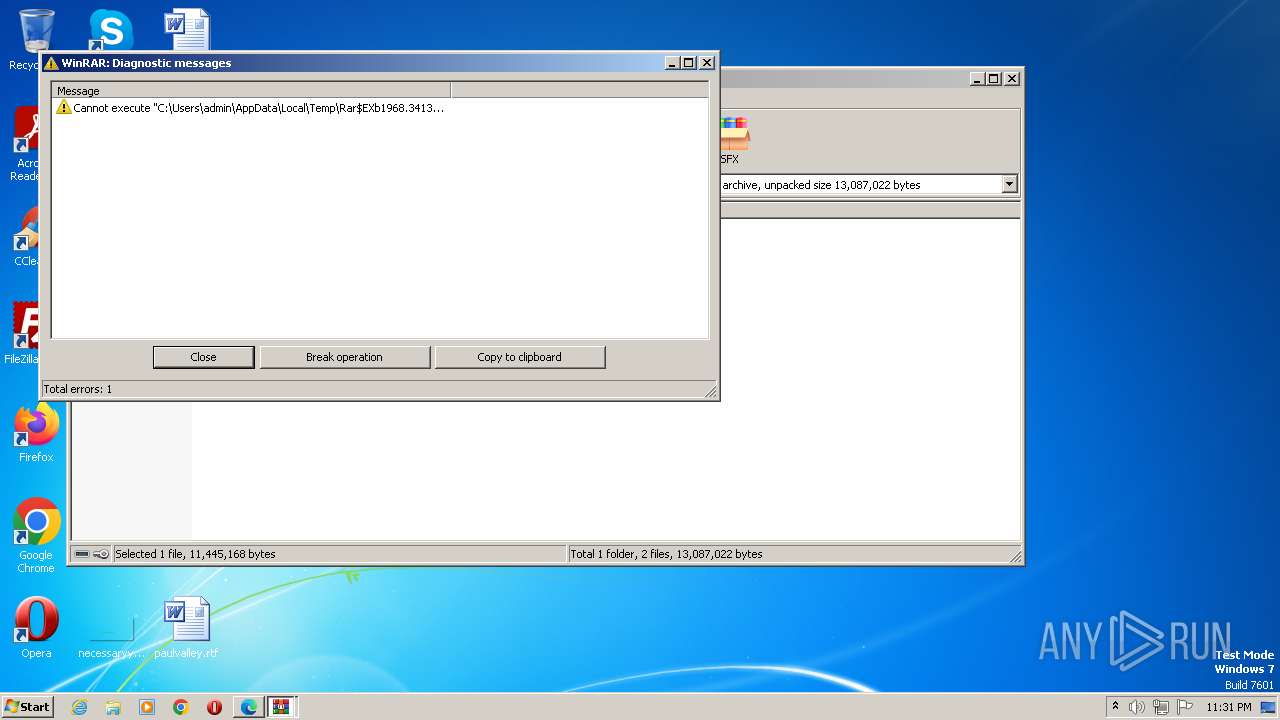This screenshot has height=720, width=1280.
Task: Open the Firefox desktop shortcut
Action: click(36, 433)
